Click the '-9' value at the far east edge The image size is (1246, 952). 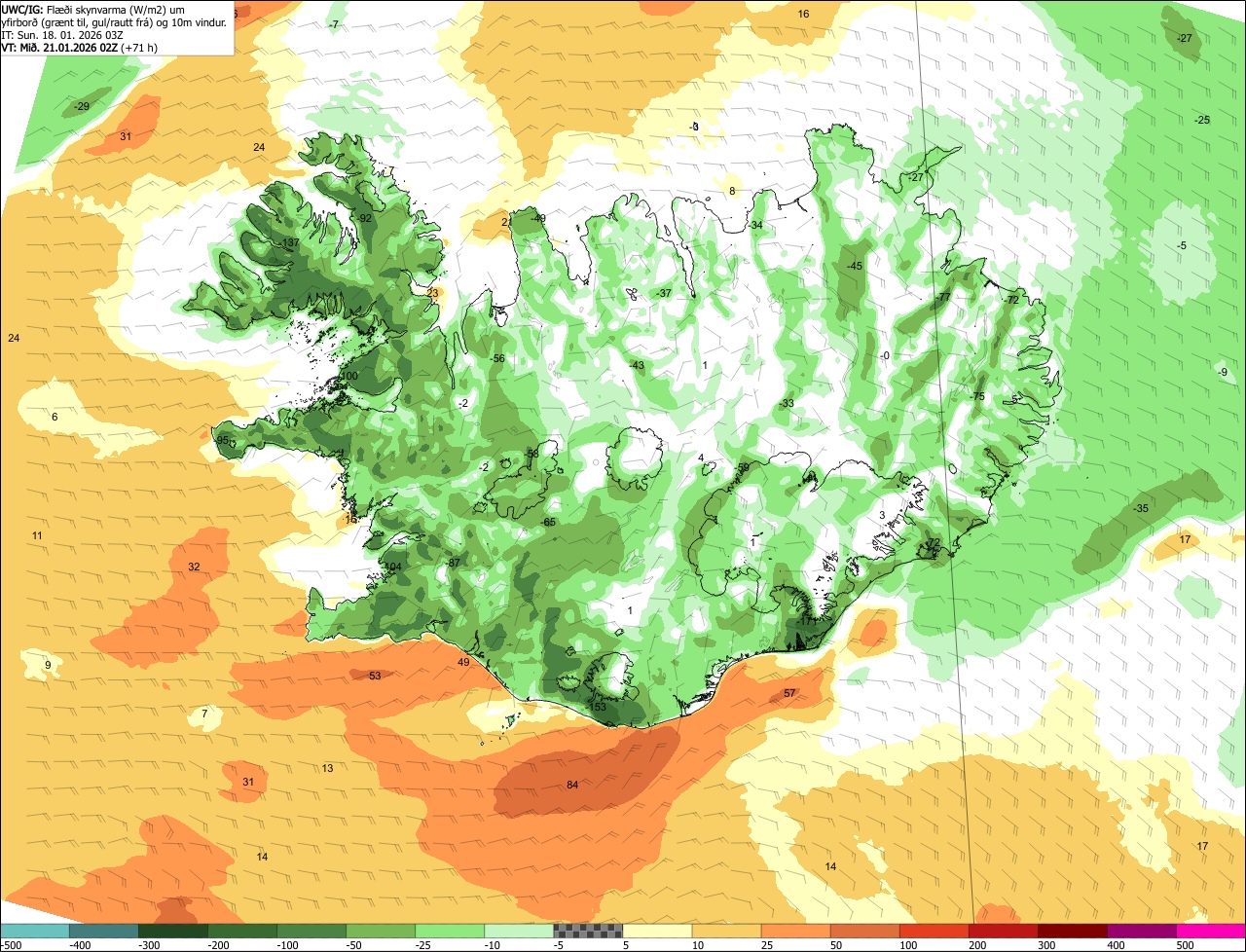(1222, 372)
